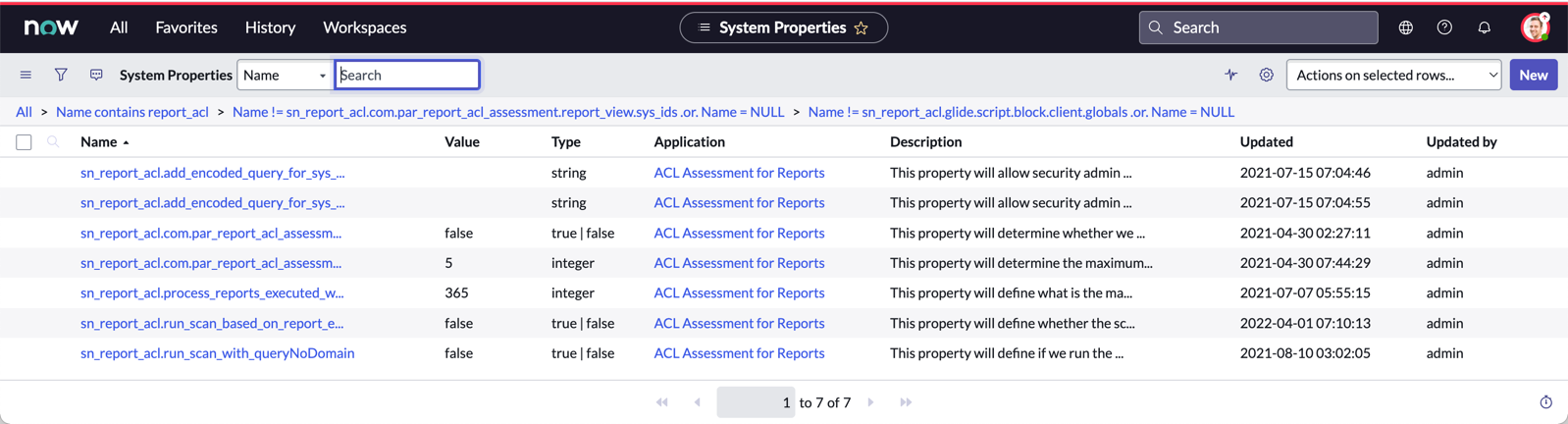The image size is (1568, 424).
Task: Open sn_report_acl.run_scan_with_queryNoDomain property
Action: point(218,353)
